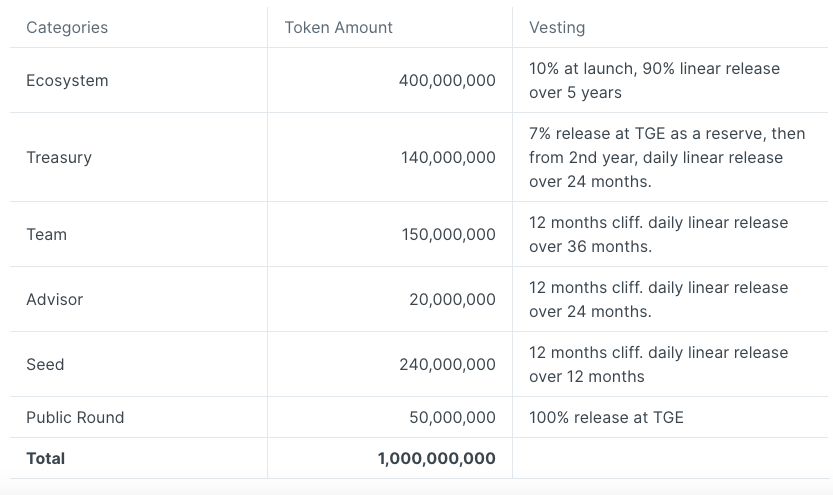Click the 150,000,000 token amount
Screen dimensions: 833x495
[448, 235]
